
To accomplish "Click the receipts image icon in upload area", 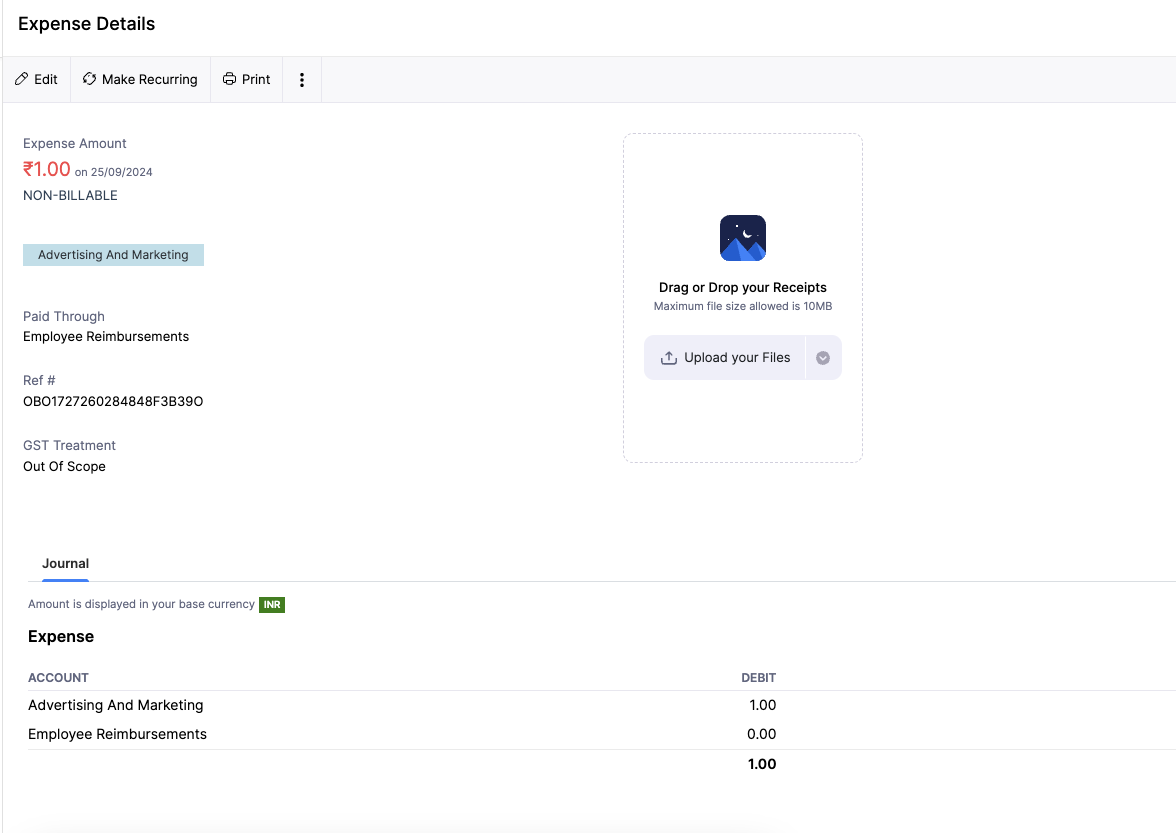I will tap(742, 238).
